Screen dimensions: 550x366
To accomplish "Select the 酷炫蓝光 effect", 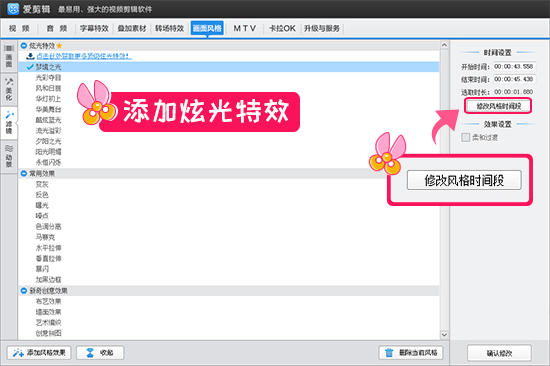I will pos(48,120).
